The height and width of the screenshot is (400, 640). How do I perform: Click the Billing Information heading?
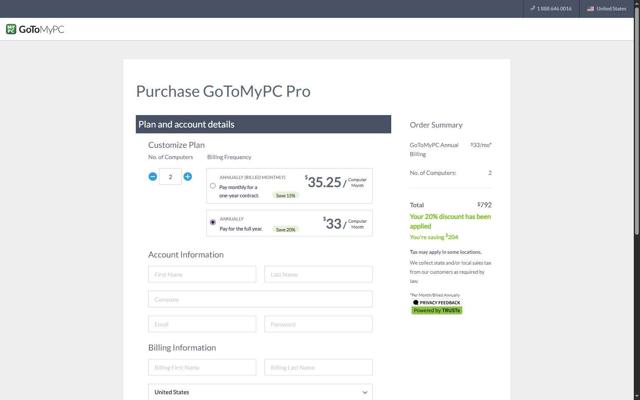click(x=182, y=347)
